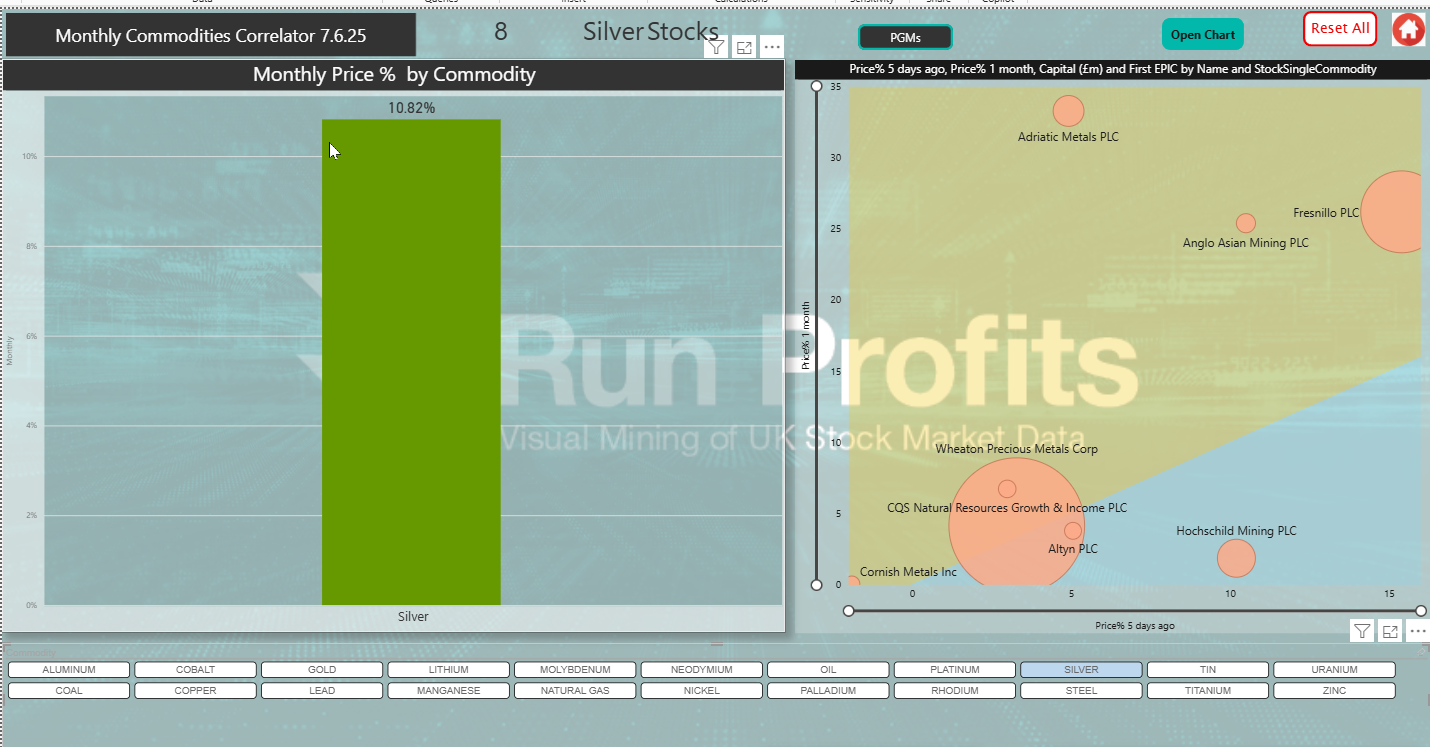Click right handle of horizontal zoom slider
Image resolution: width=1430 pixels, height=747 pixels.
[1421, 610]
